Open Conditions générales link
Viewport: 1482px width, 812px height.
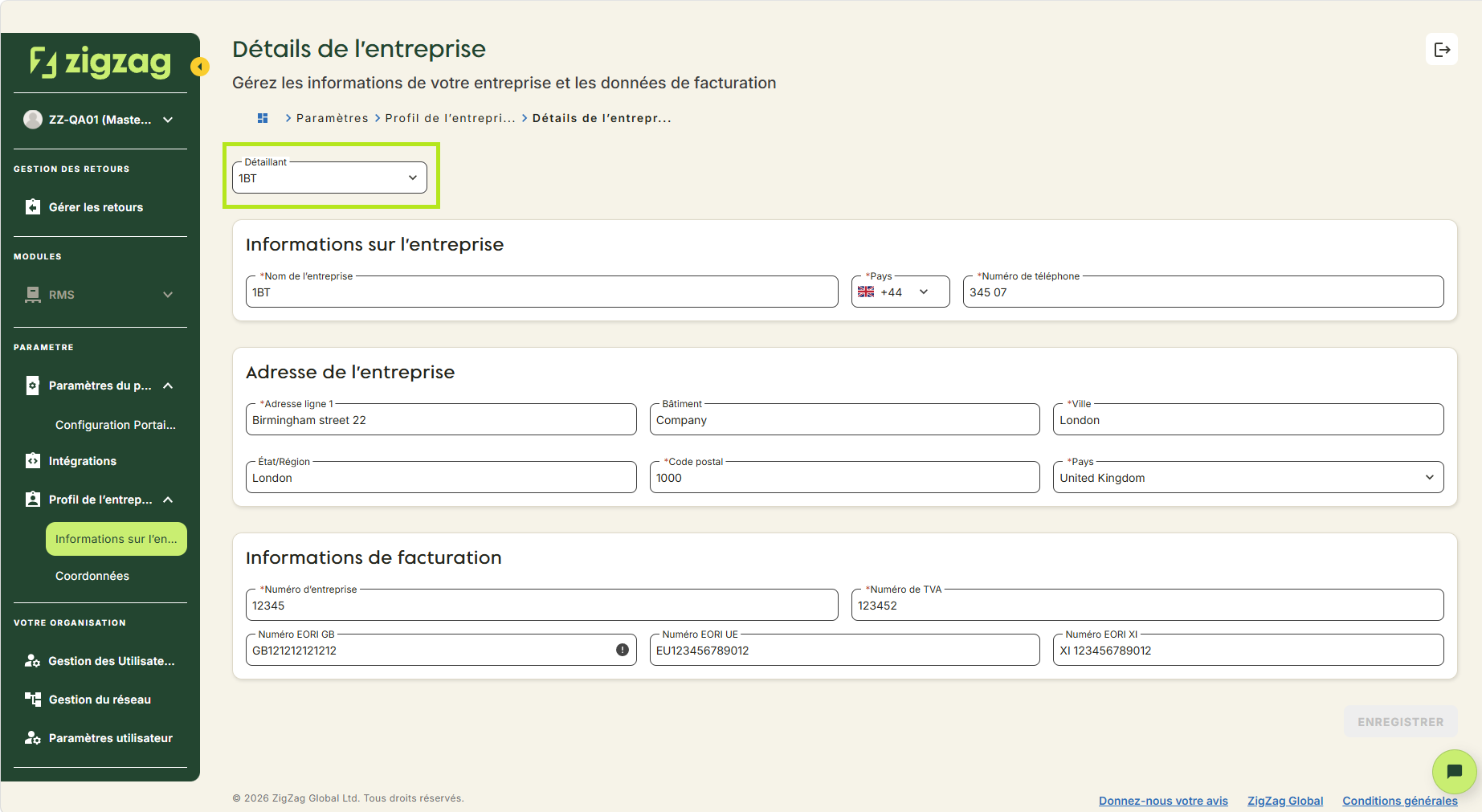pos(1399,801)
